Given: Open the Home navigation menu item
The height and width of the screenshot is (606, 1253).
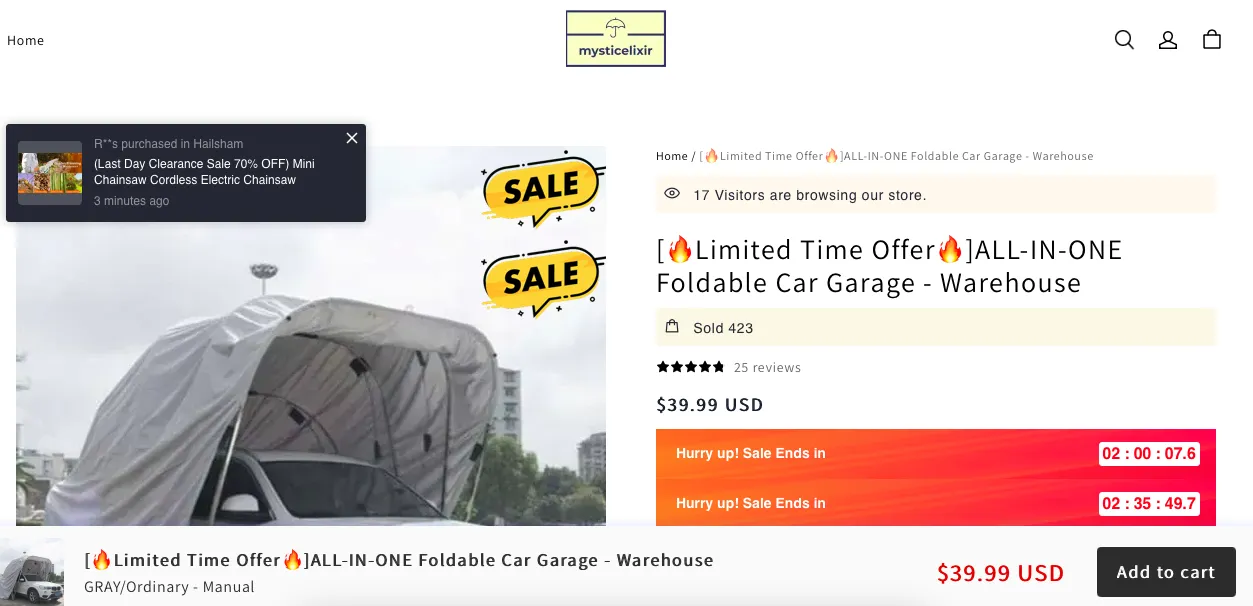Looking at the screenshot, I should 26,40.
